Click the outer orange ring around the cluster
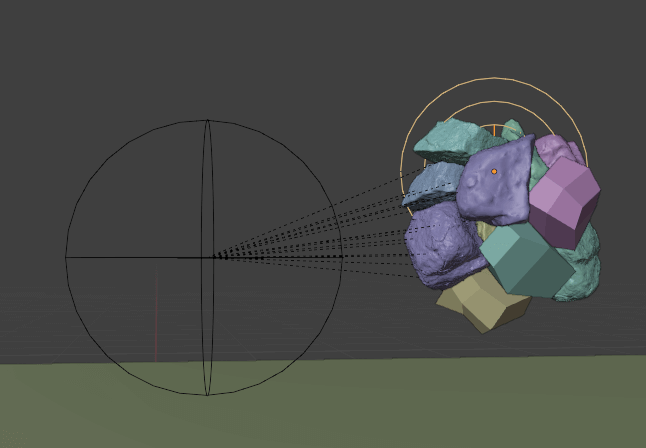 tap(496, 79)
